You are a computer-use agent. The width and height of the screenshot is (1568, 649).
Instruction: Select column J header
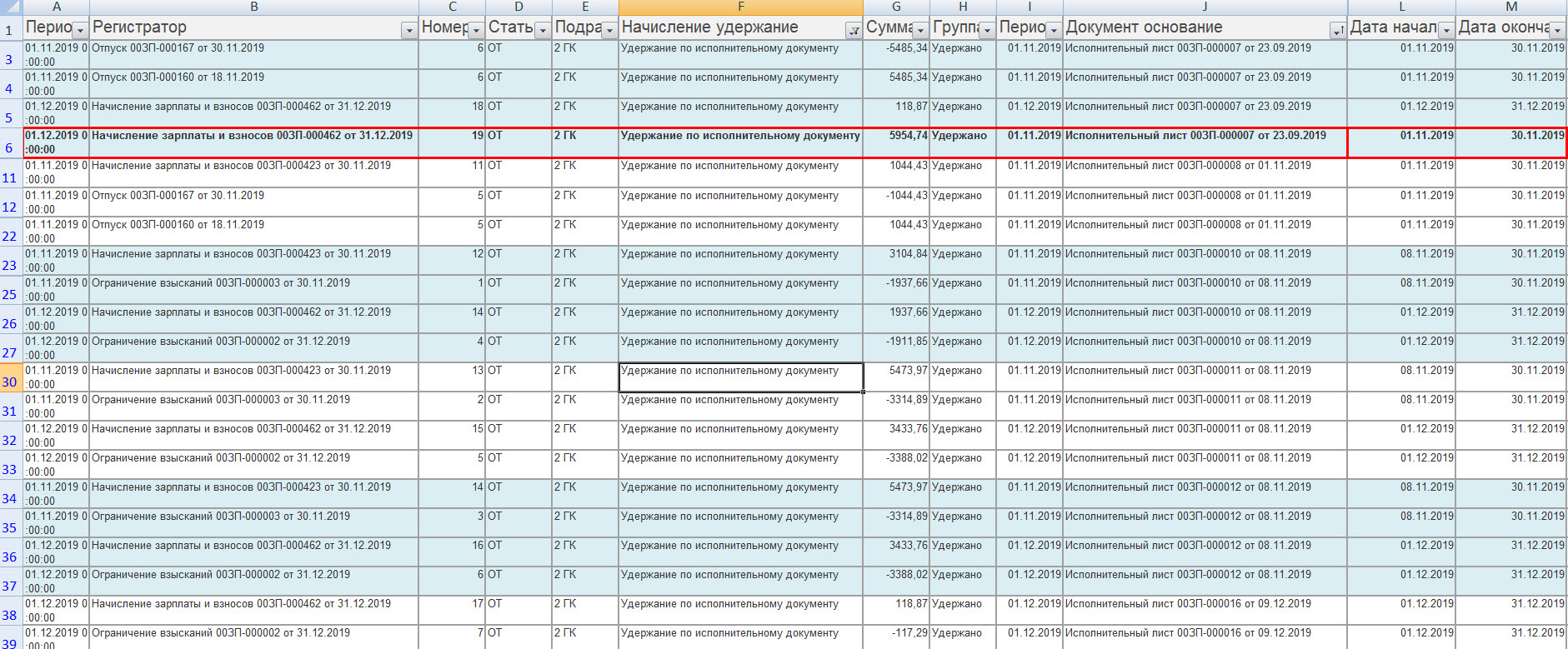1205,7
